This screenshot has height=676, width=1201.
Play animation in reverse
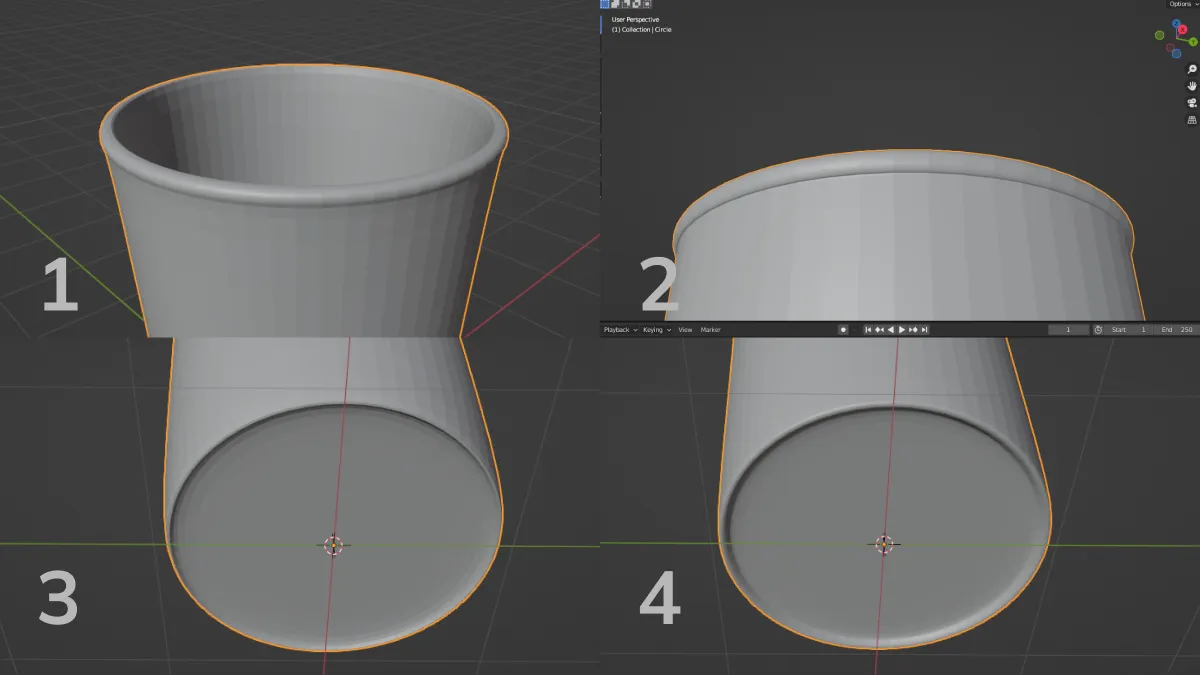[891, 330]
